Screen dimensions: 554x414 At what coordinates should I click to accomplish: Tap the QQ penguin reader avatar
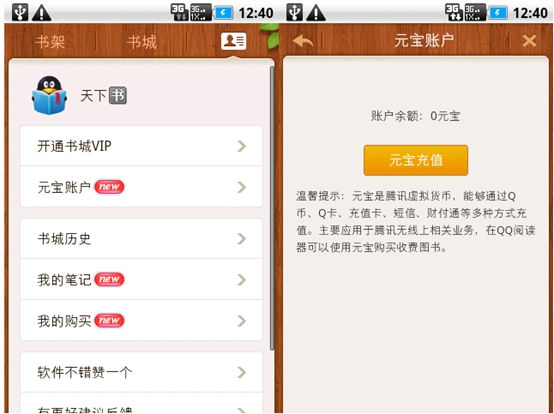49,95
